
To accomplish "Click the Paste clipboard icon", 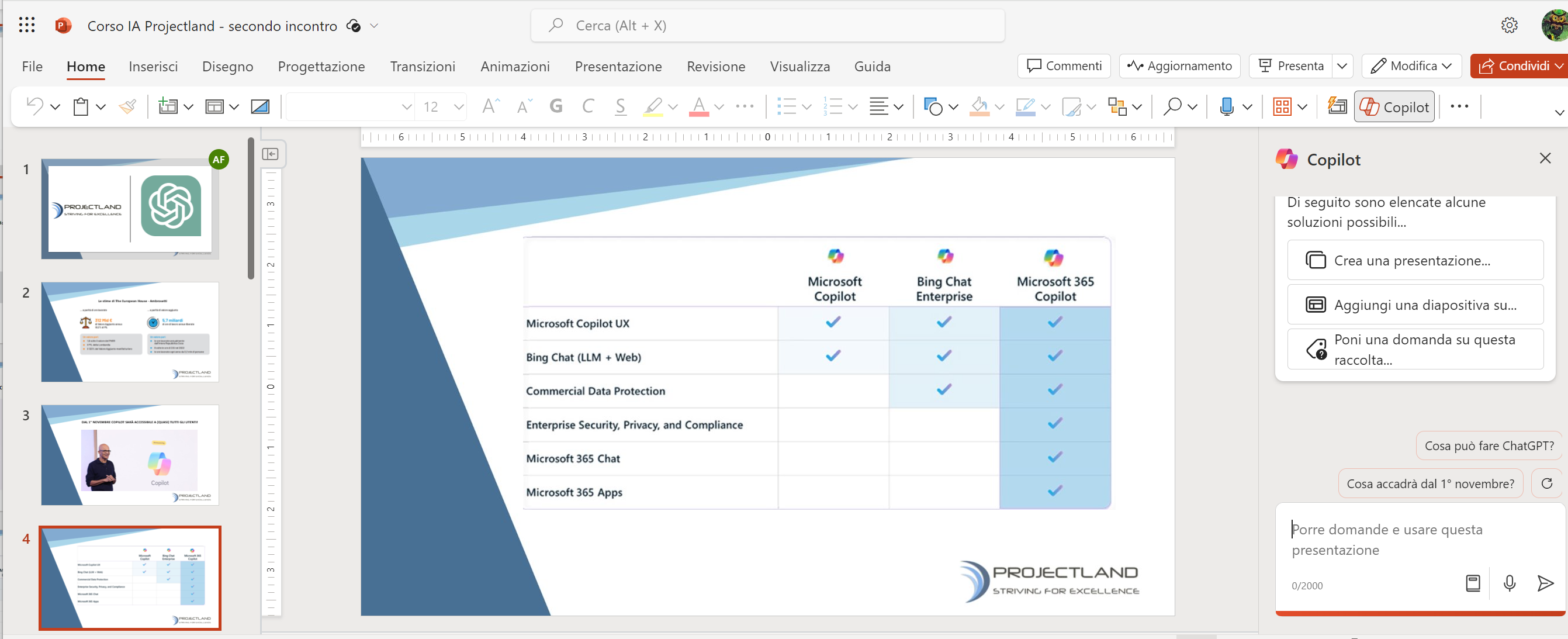I will click(81, 106).
